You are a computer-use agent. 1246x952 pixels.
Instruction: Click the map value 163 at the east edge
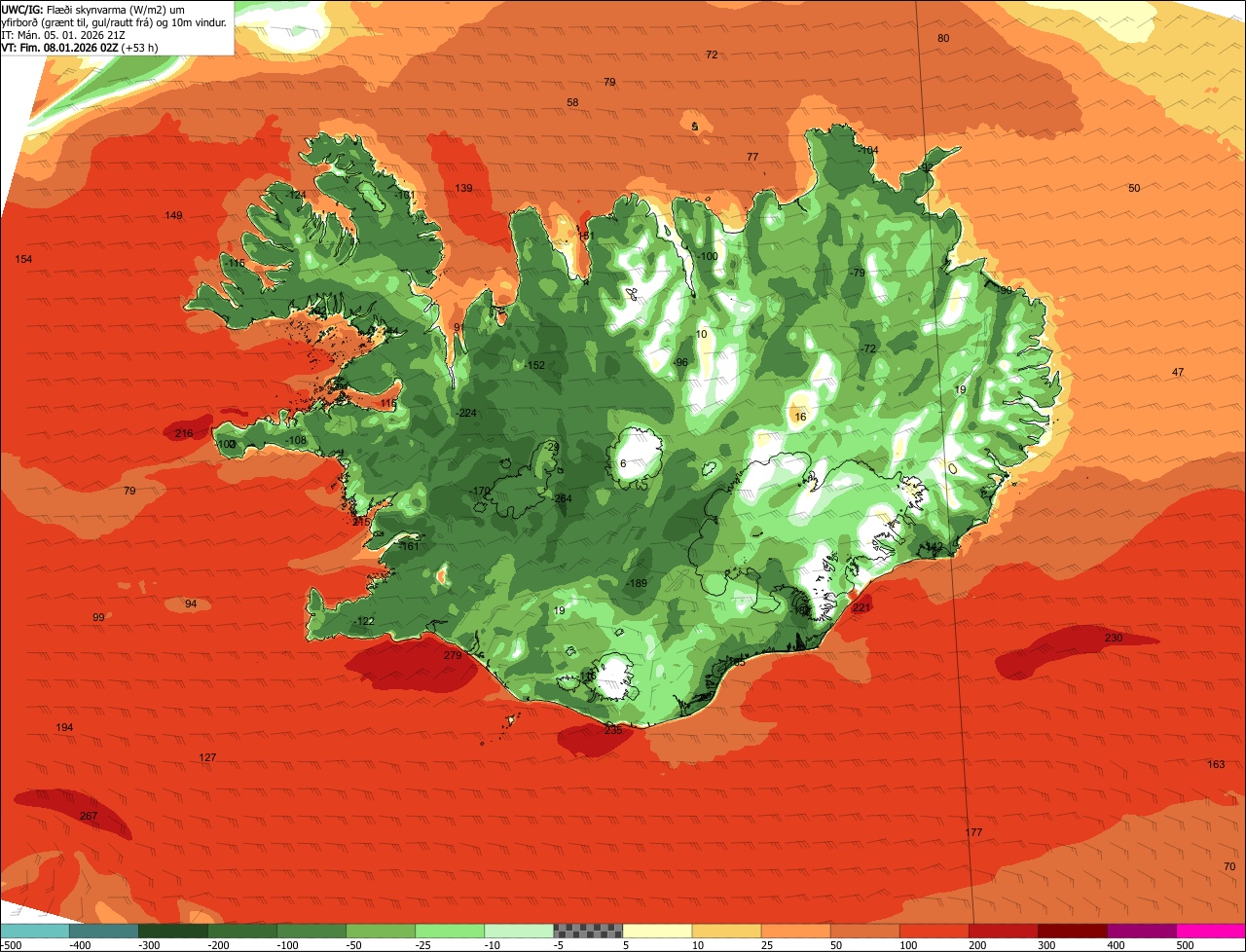click(x=1216, y=764)
